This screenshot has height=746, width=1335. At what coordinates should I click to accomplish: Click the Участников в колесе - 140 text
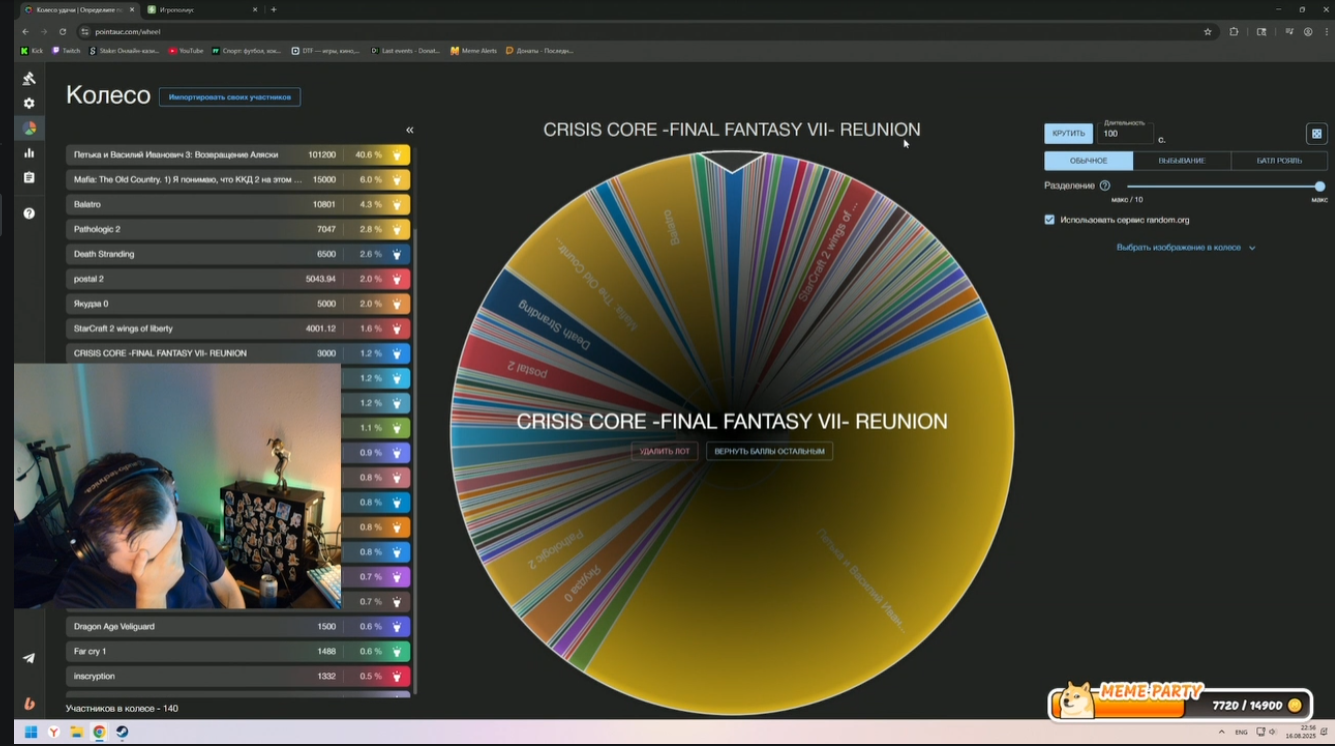click(x=122, y=708)
